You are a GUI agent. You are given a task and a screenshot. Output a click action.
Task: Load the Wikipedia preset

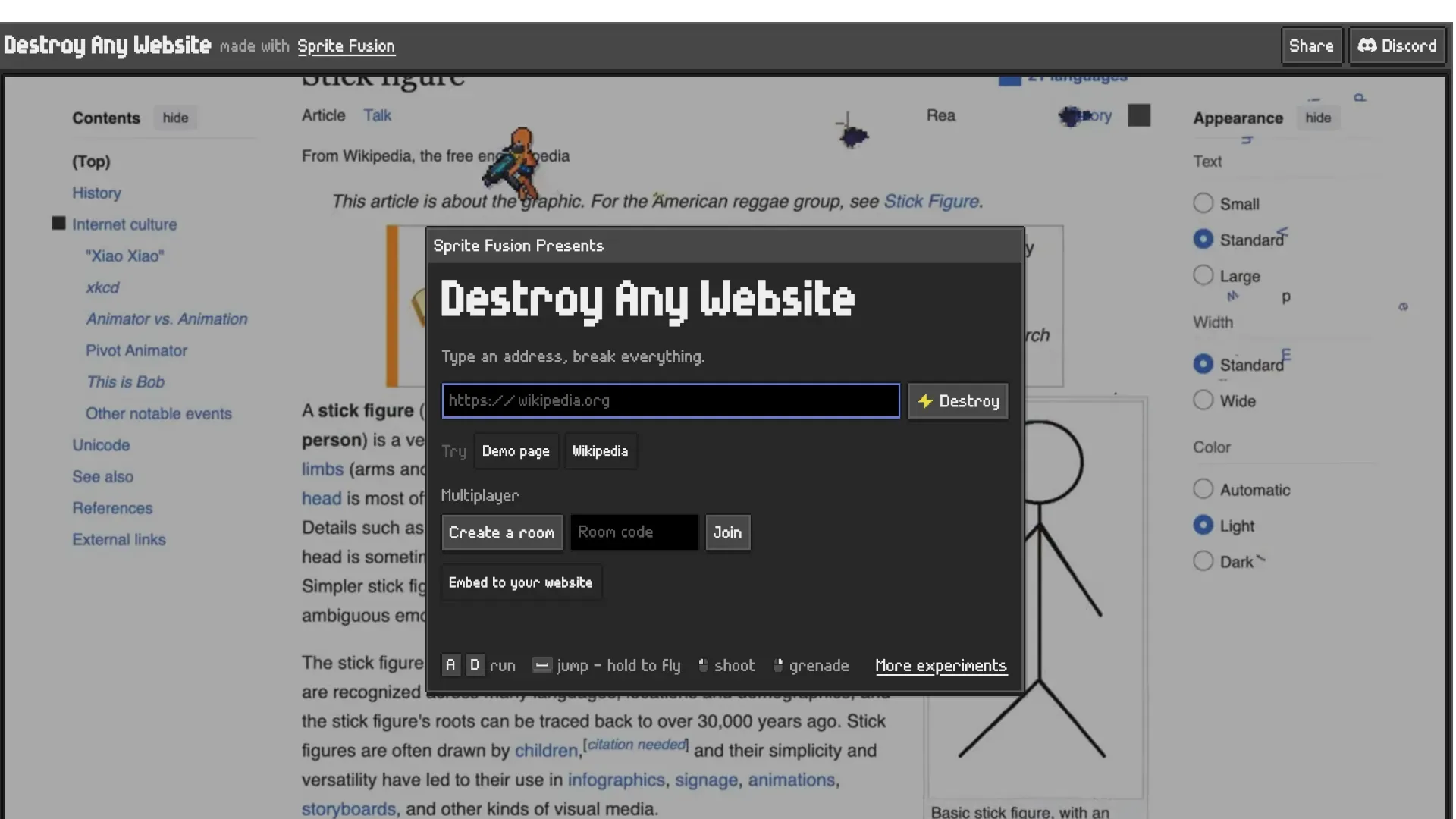pyautogui.click(x=600, y=451)
